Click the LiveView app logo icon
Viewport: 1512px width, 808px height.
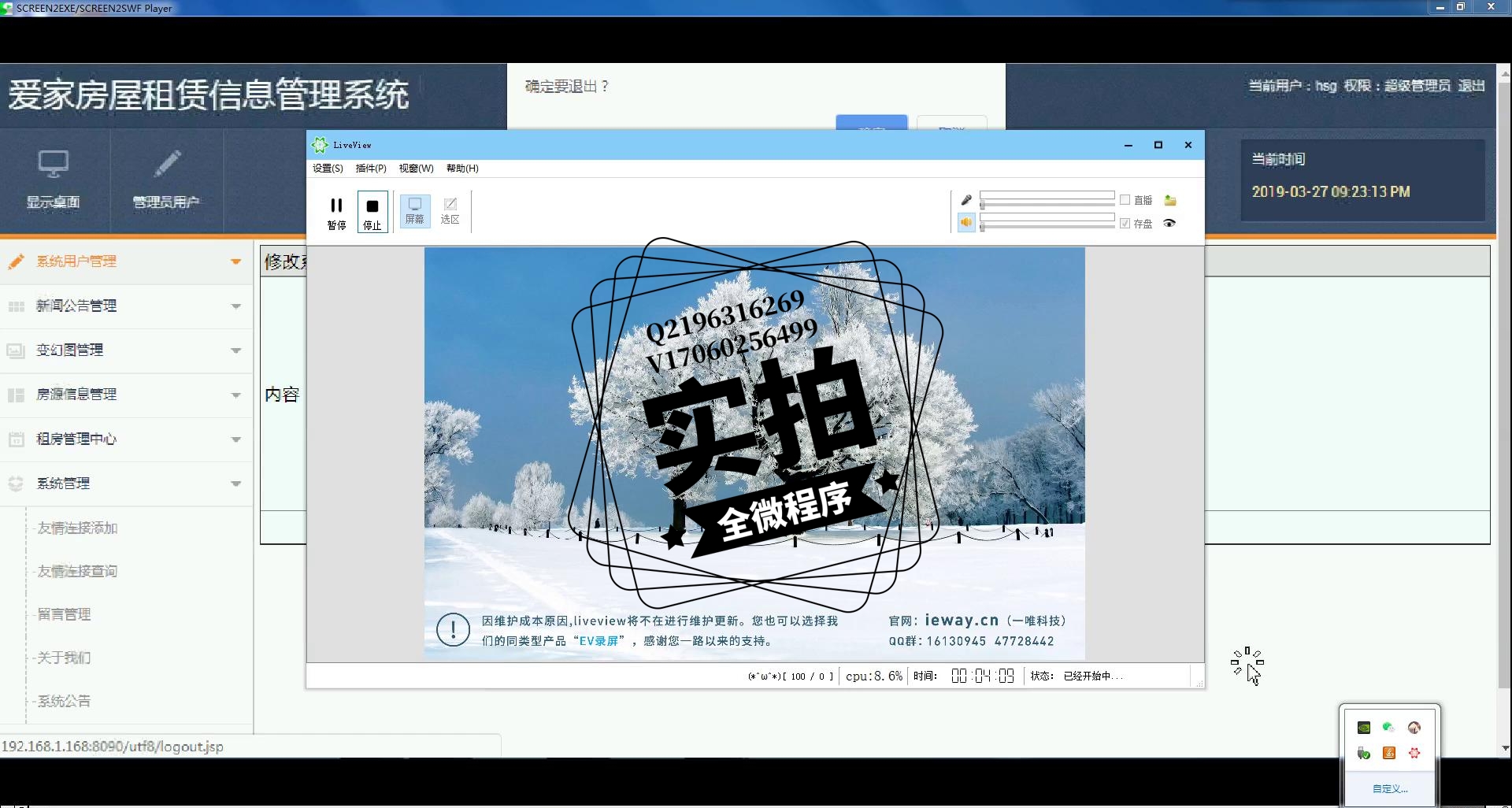[x=320, y=145]
